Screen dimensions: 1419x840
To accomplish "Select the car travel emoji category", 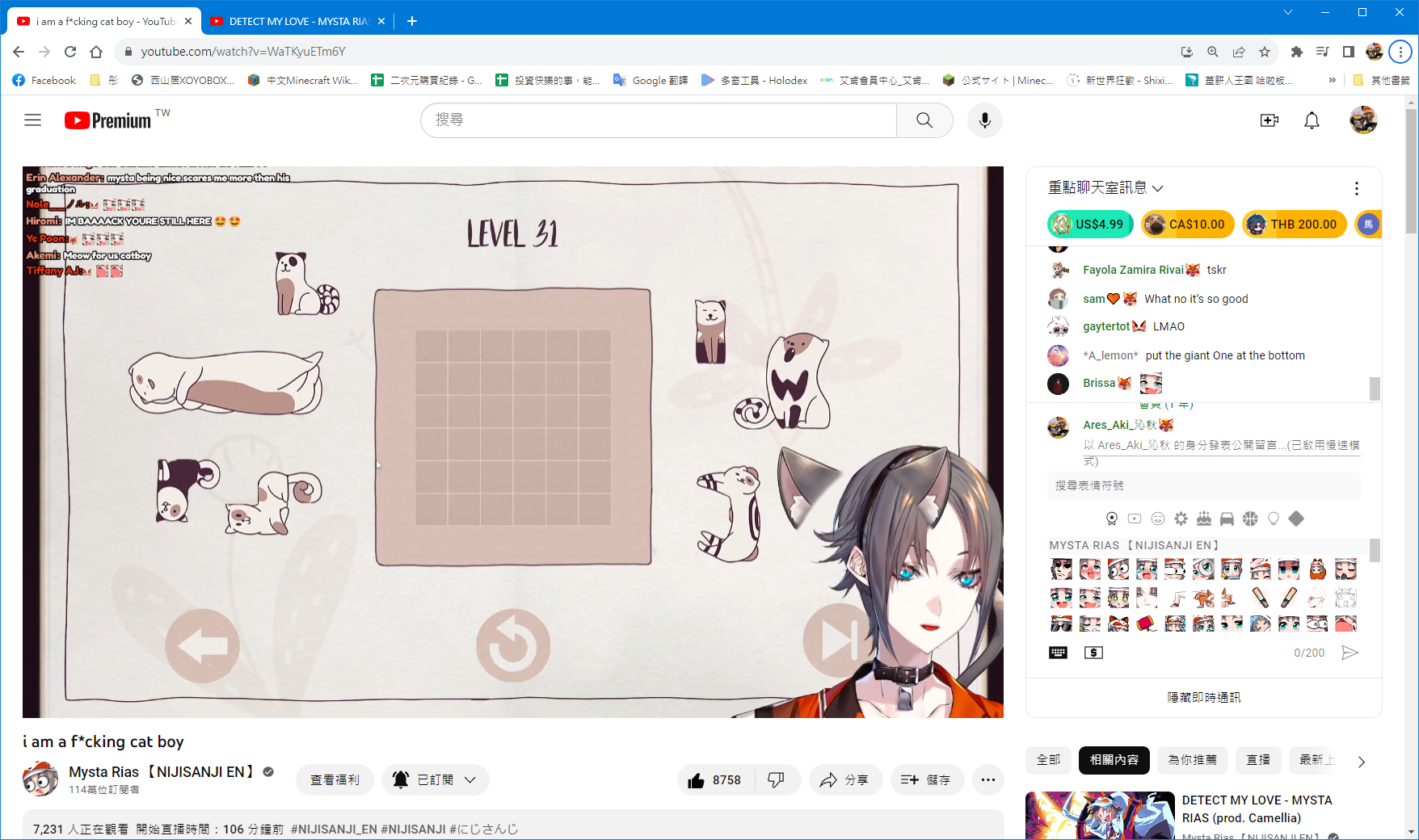I will point(1227,519).
